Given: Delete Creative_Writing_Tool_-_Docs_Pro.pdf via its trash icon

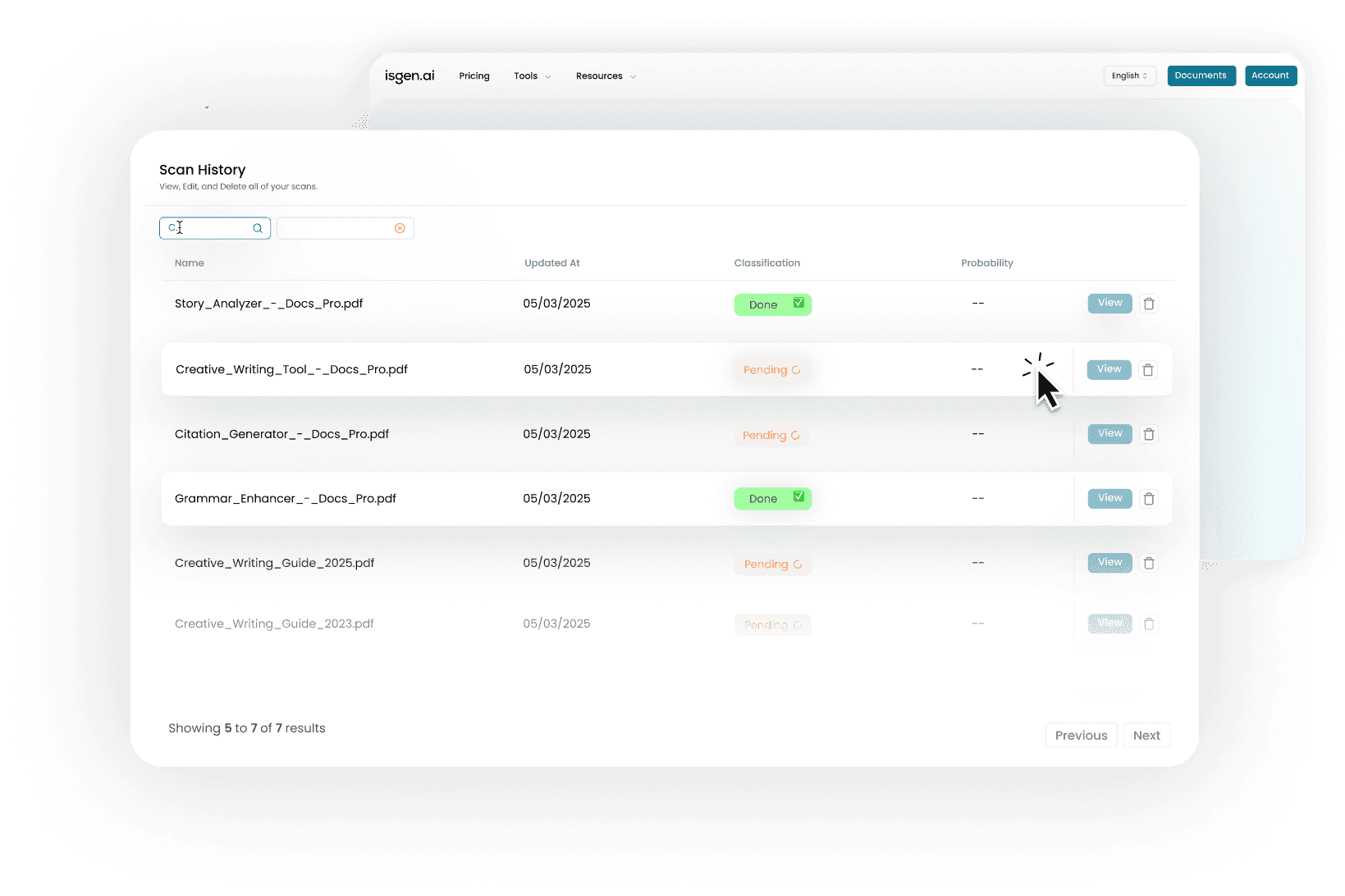Looking at the screenshot, I should (x=1148, y=369).
